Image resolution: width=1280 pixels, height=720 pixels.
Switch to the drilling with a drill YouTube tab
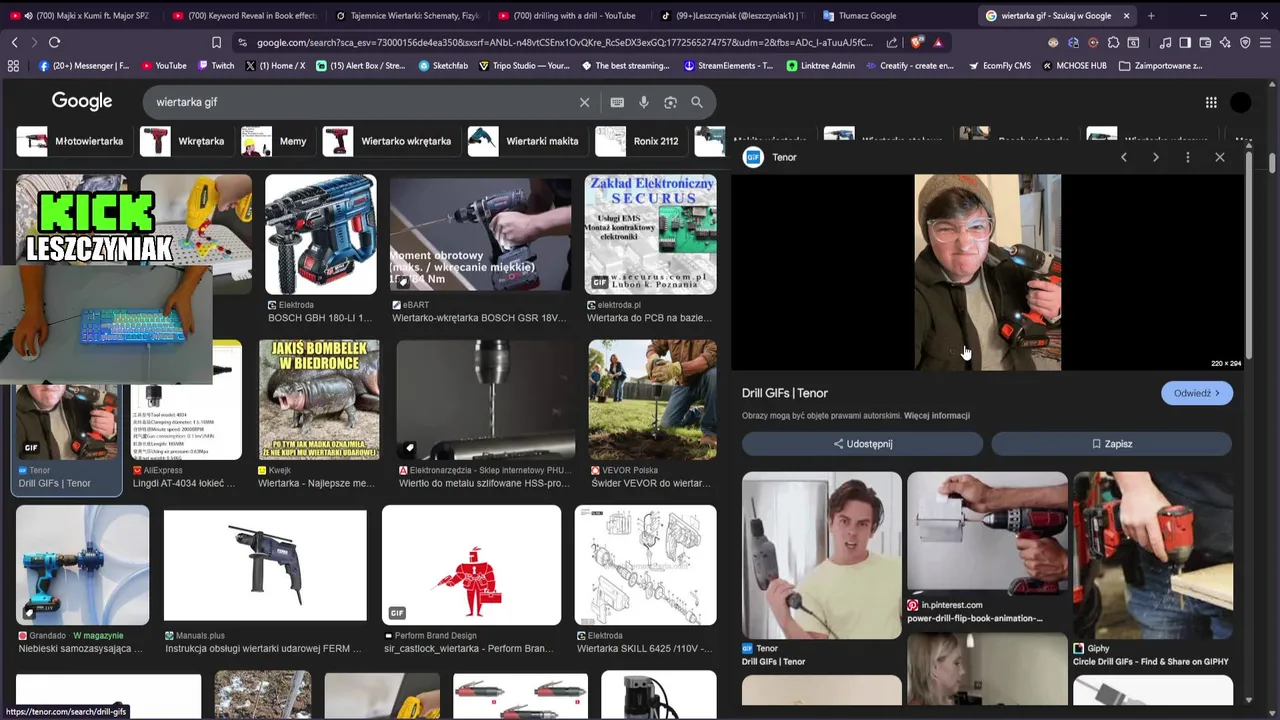[573, 16]
